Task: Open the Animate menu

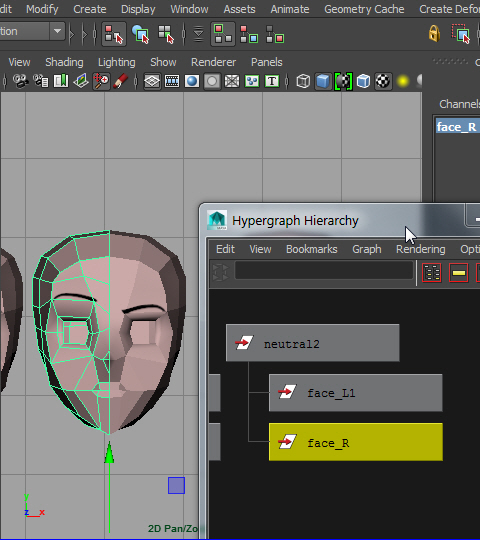Action: tap(290, 9)
